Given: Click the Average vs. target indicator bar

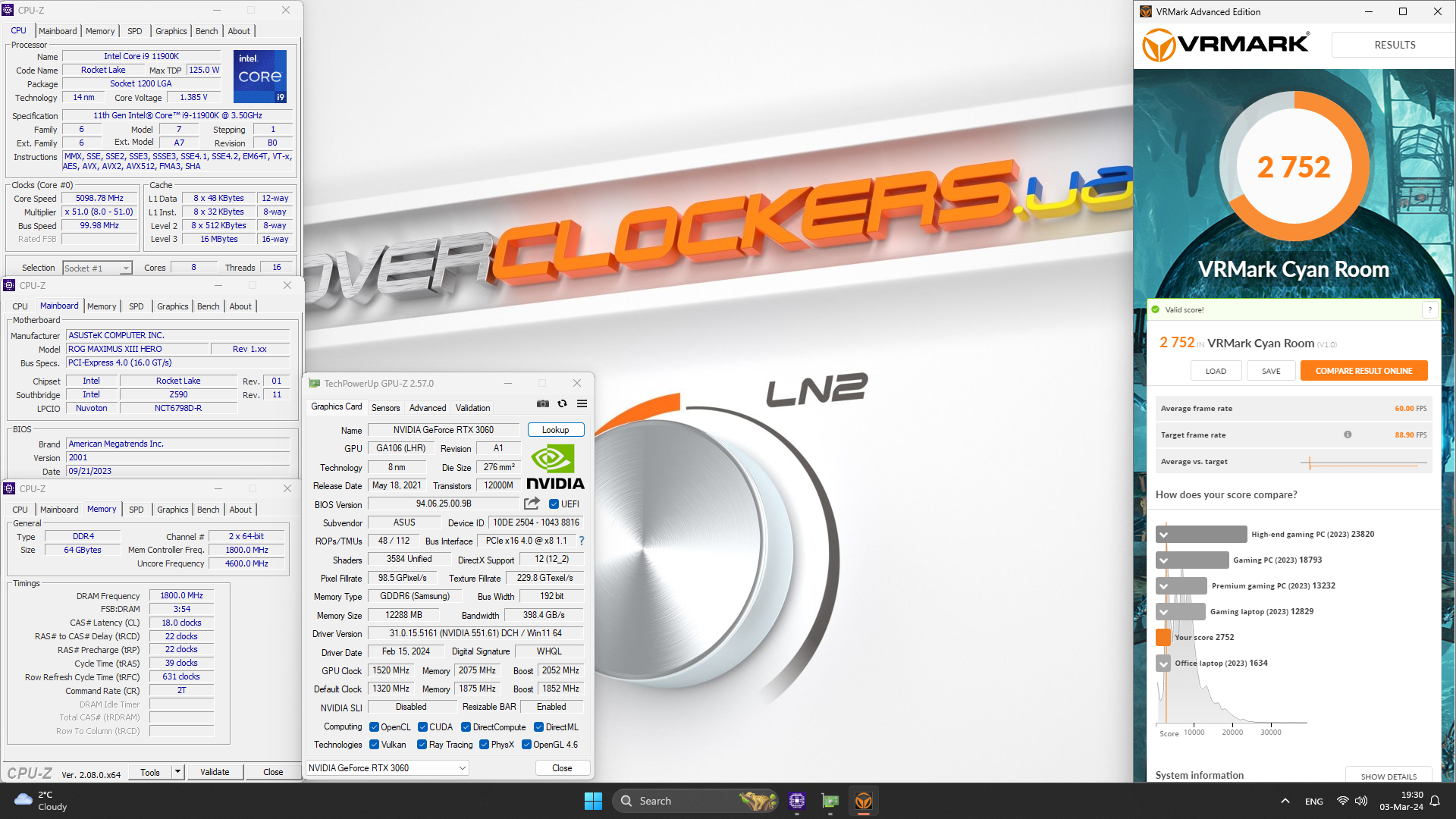Looking at the screenshot, I should (x=1363, y=462).
